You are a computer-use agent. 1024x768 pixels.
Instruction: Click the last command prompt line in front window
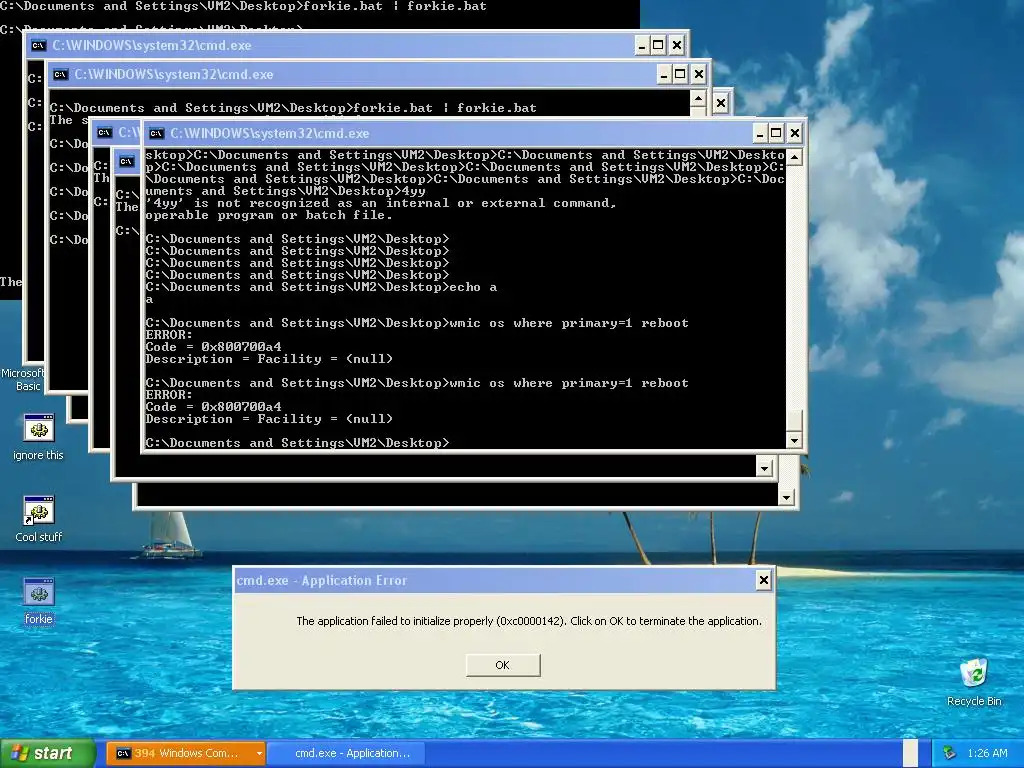(x=297, y=443)
